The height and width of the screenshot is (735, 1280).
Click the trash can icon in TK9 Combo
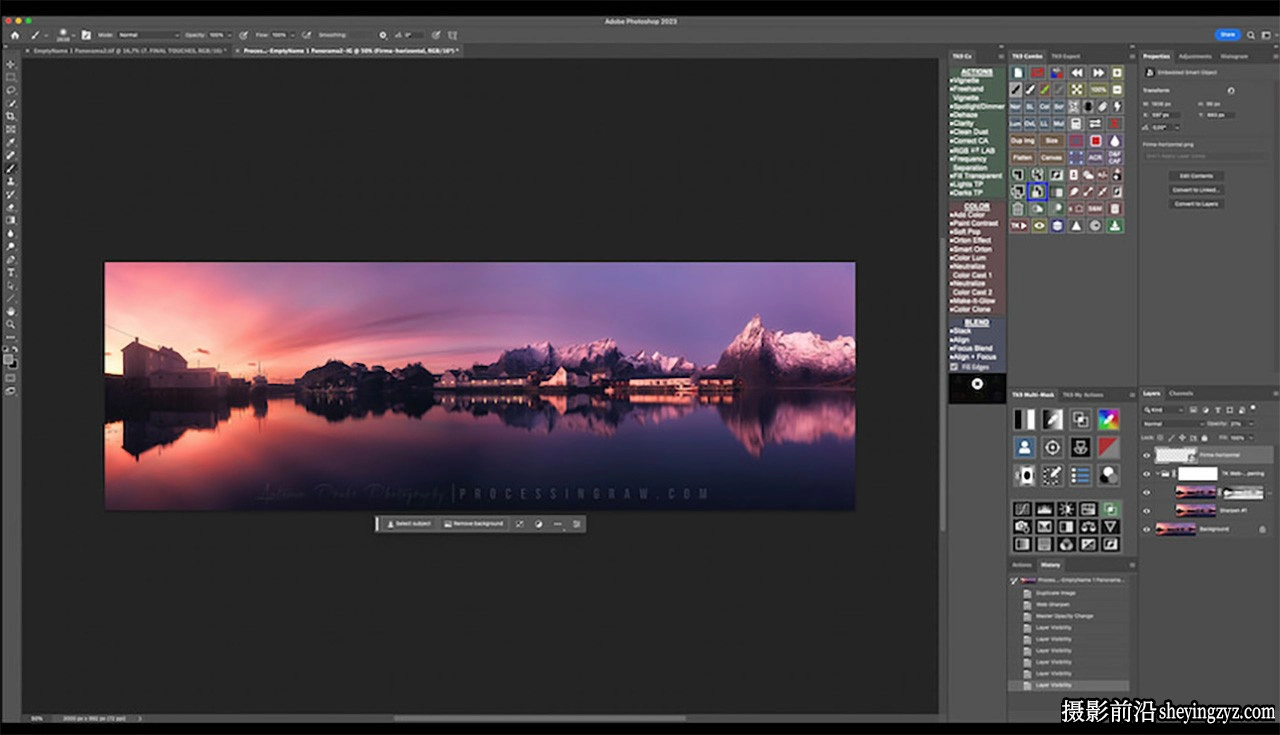[x=1018, y=209]
